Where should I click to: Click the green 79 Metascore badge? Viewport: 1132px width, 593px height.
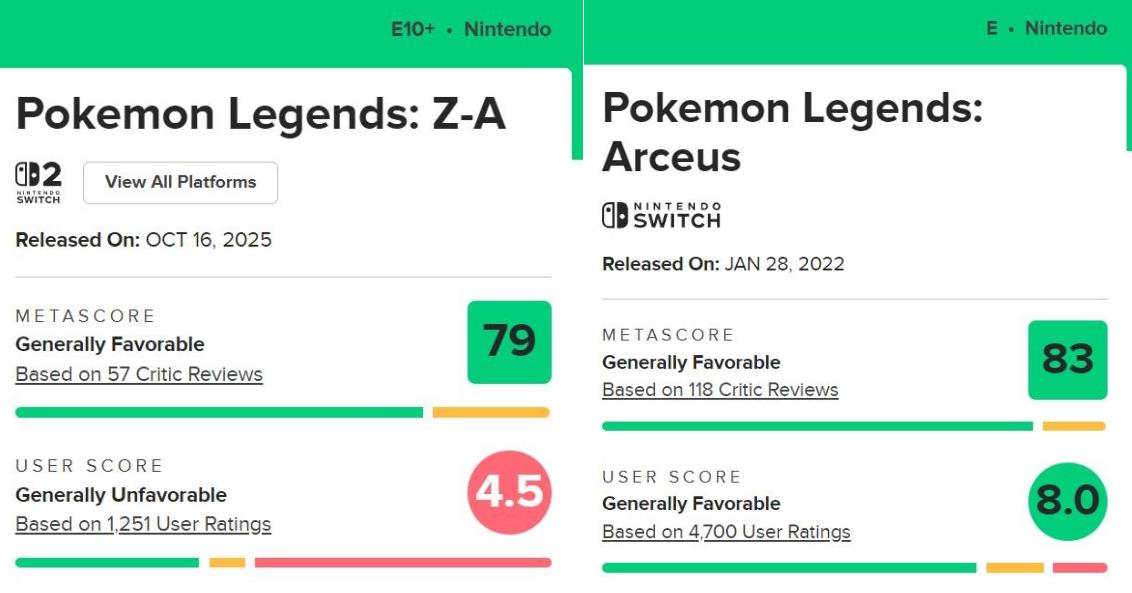pyautogui.click(x=509, y=342)
